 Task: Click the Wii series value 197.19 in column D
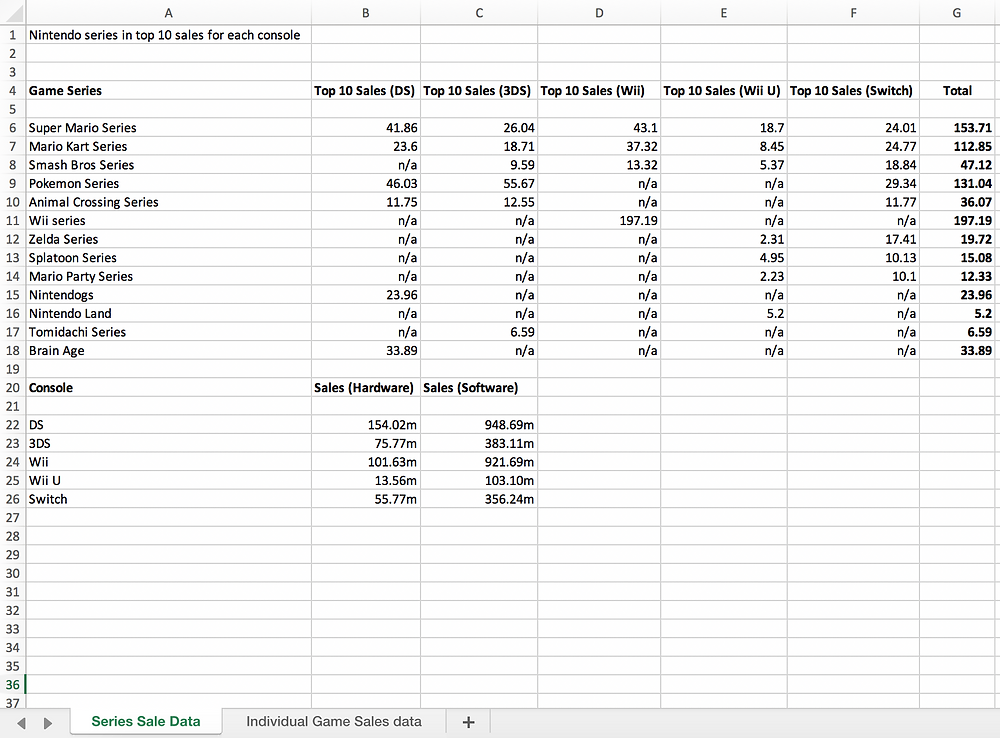click(x=599, y=221)
